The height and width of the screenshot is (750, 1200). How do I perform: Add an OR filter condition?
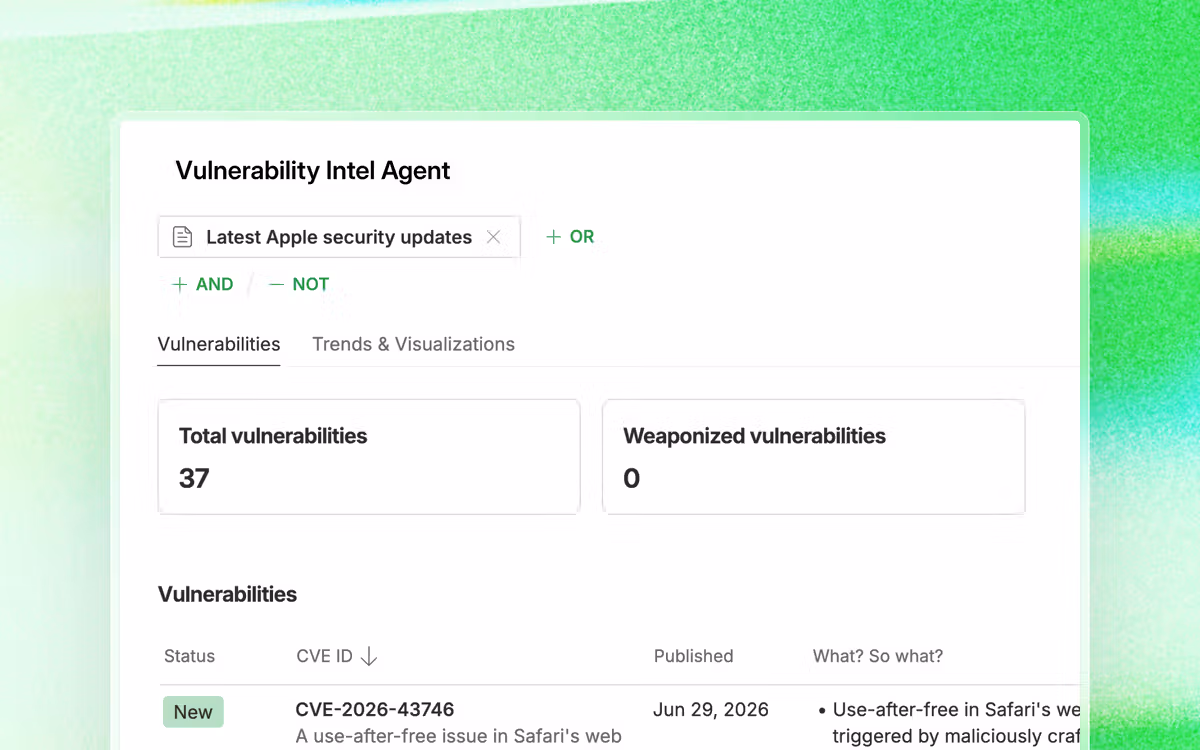point(570,237)
